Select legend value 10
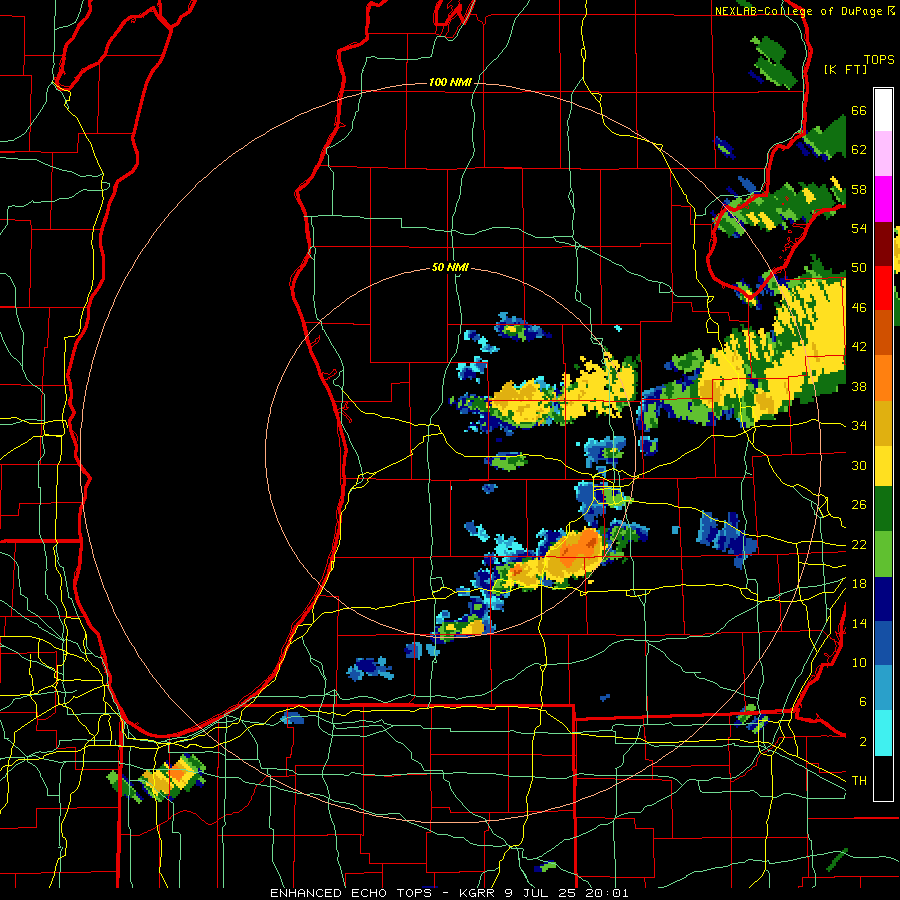The height and width of the screenshot is (900, 900). [x=859, y=662]
